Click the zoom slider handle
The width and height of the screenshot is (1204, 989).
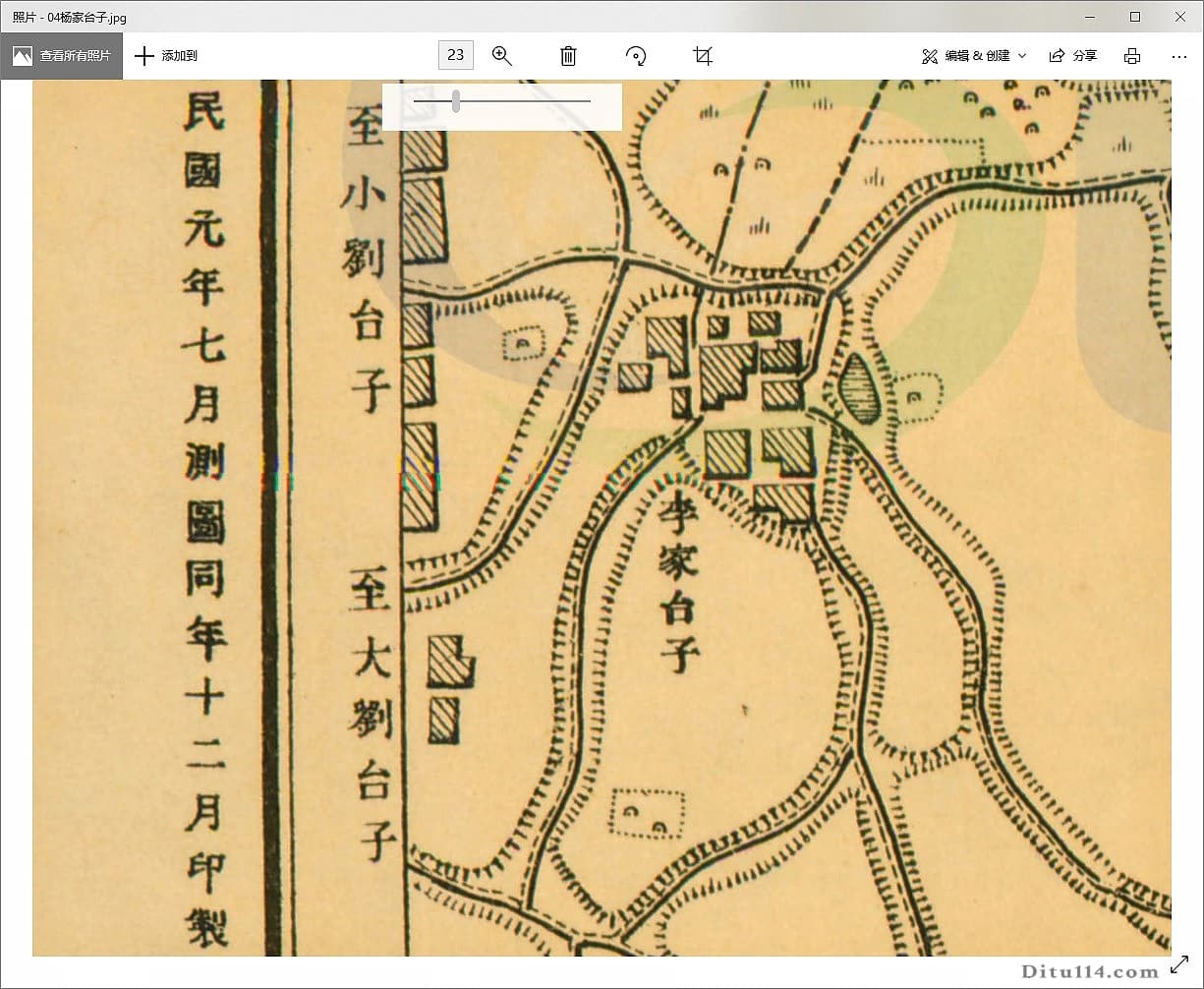455,100
